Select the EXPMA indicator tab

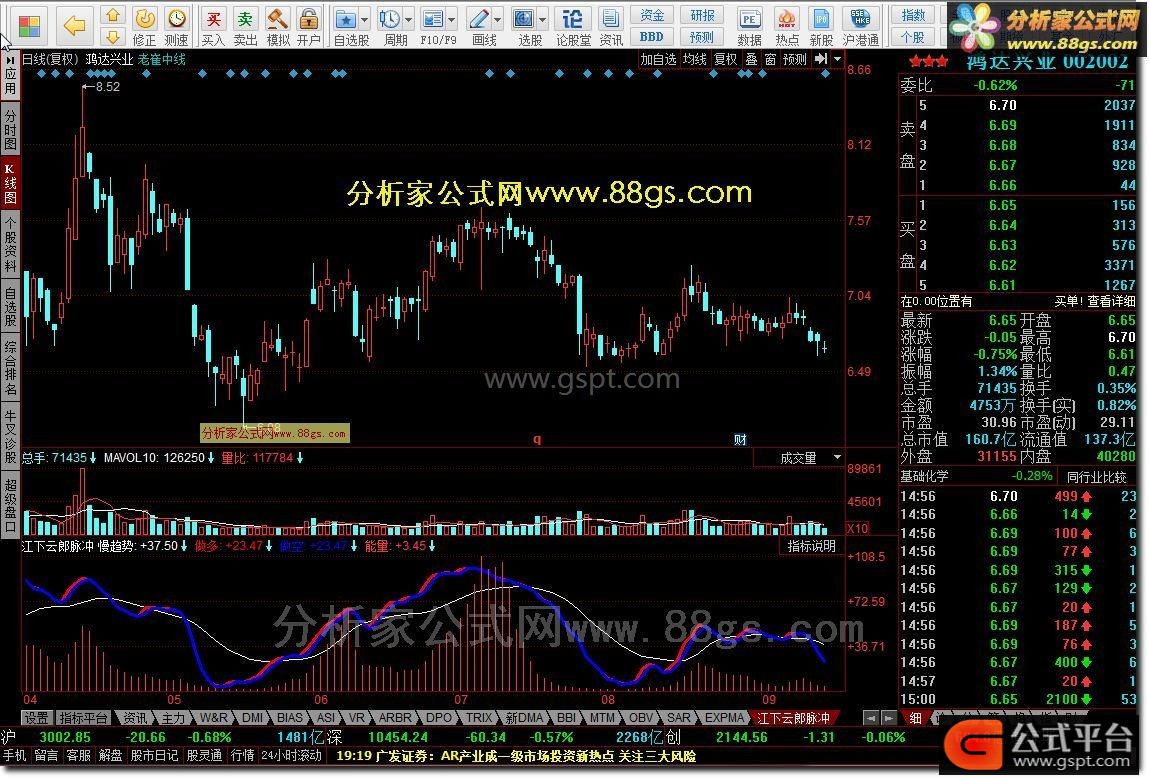(724, 718)
